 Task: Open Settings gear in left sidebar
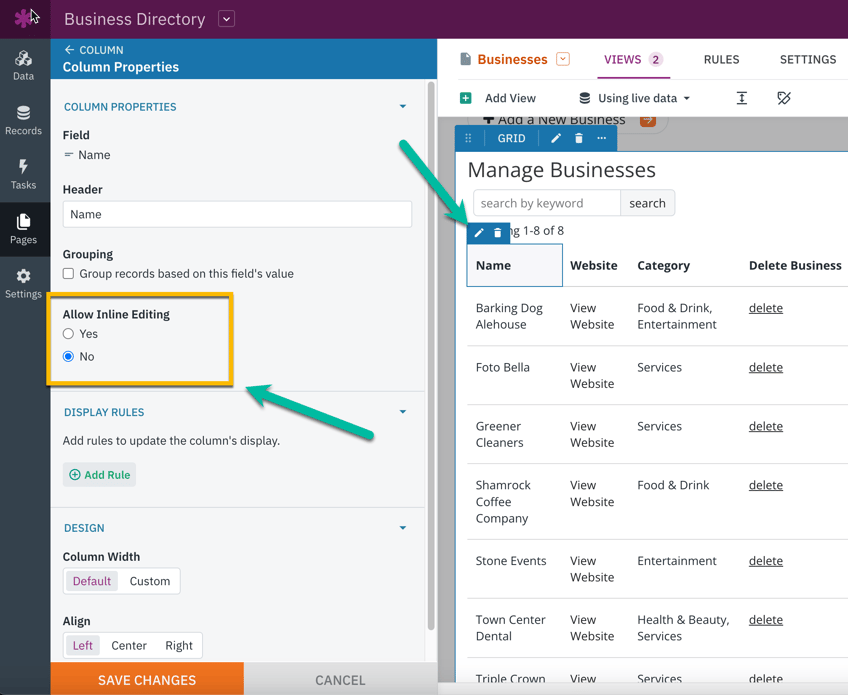(x=23, y=283)
